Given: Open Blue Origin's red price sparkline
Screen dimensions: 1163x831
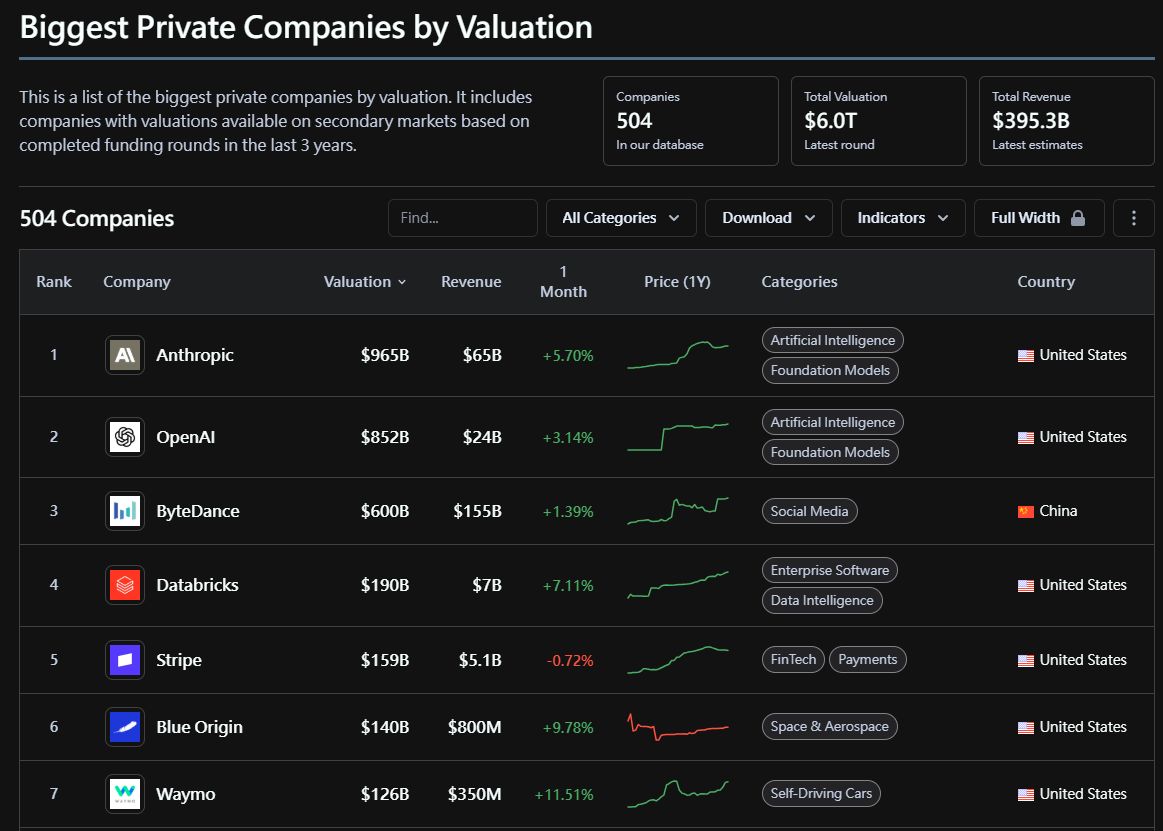Looking at the screenshot, I should tap(678, 727).
